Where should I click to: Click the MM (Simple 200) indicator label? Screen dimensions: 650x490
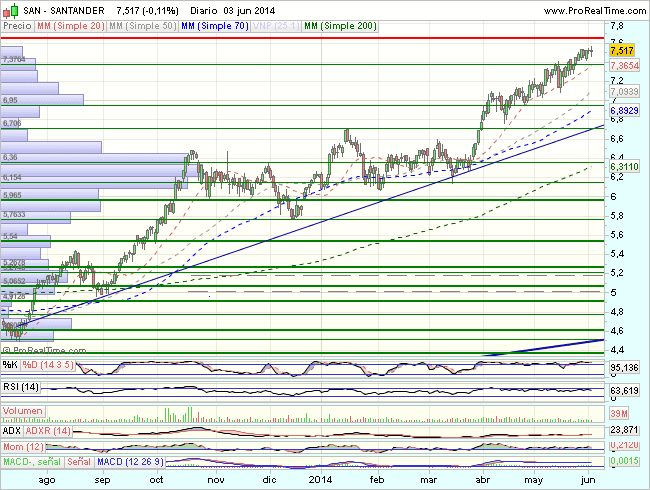click(340, 26)
